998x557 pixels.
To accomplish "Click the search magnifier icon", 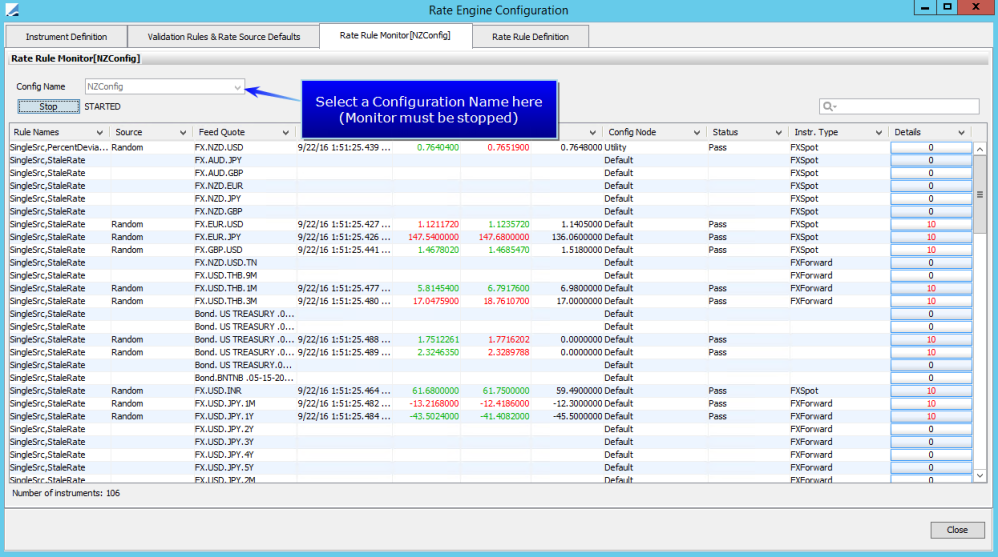I will 828,106.
